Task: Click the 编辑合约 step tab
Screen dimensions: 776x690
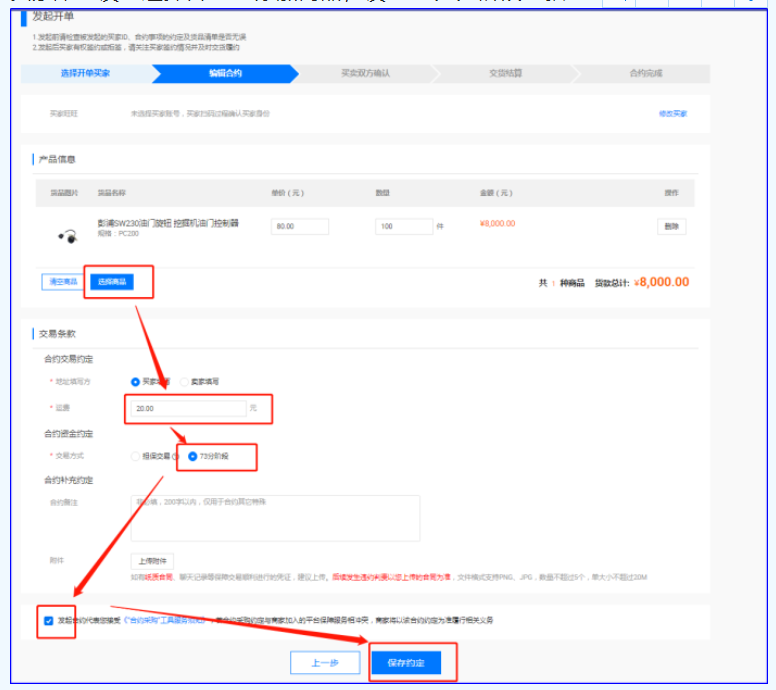Action: click(225, 74)
